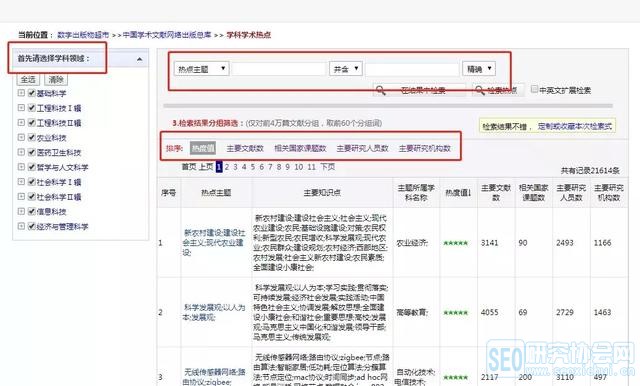Click the 全选 button
640x386 pixels.
[28, 80]
